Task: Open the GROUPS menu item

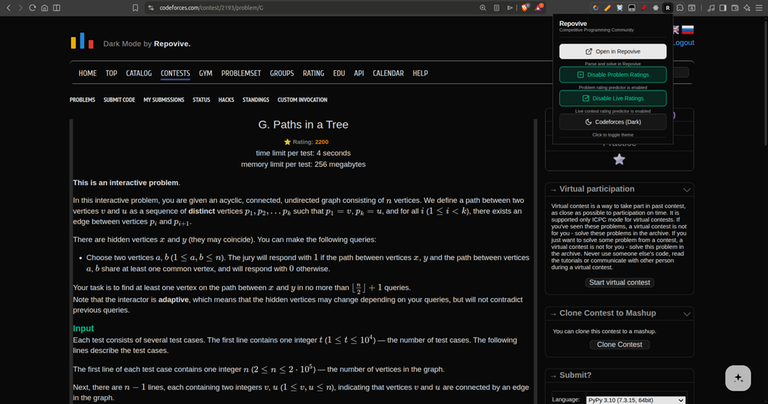Action: coord(282,73)
